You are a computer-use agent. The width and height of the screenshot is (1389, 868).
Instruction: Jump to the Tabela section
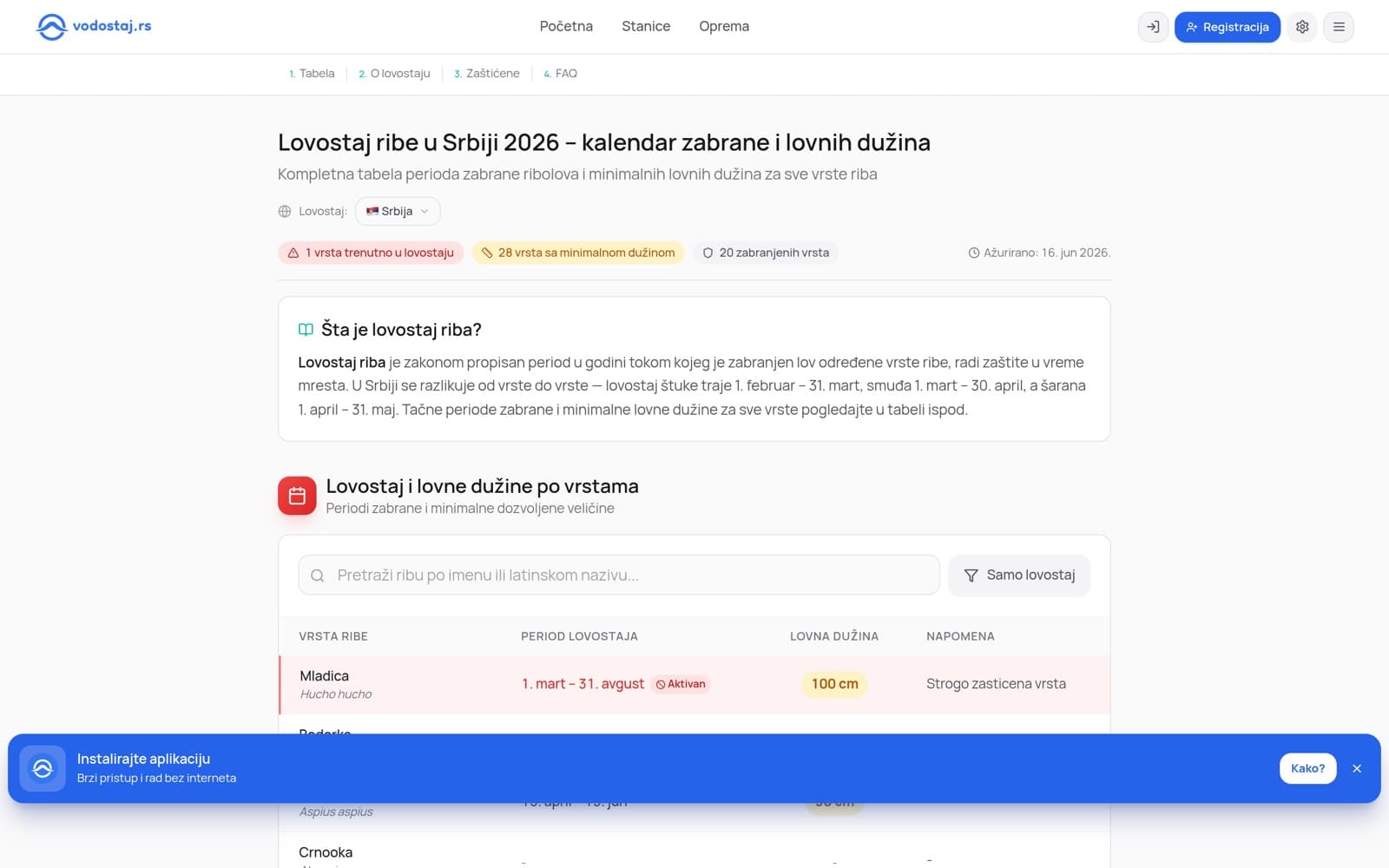click(x=312, y=74)
